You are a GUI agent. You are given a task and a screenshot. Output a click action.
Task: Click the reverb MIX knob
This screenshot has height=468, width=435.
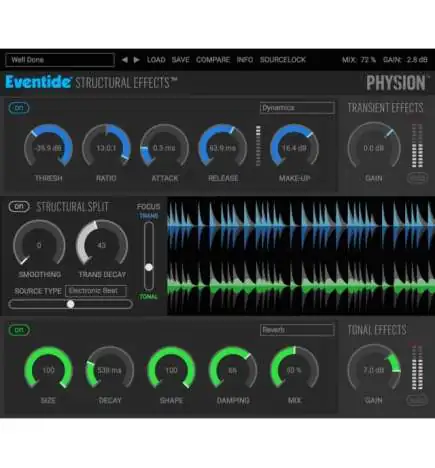point(294,368)
